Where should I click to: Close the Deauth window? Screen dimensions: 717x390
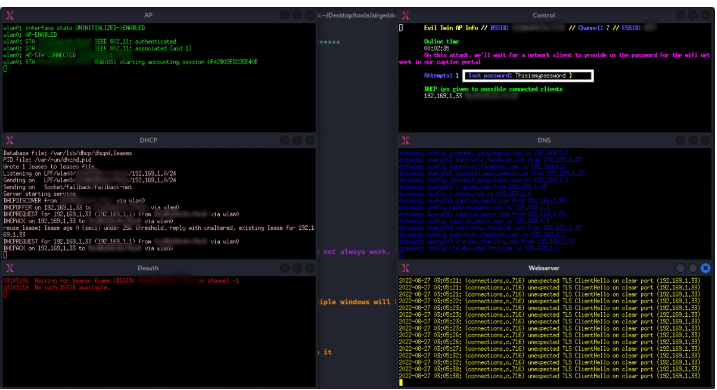click(310, 268)
